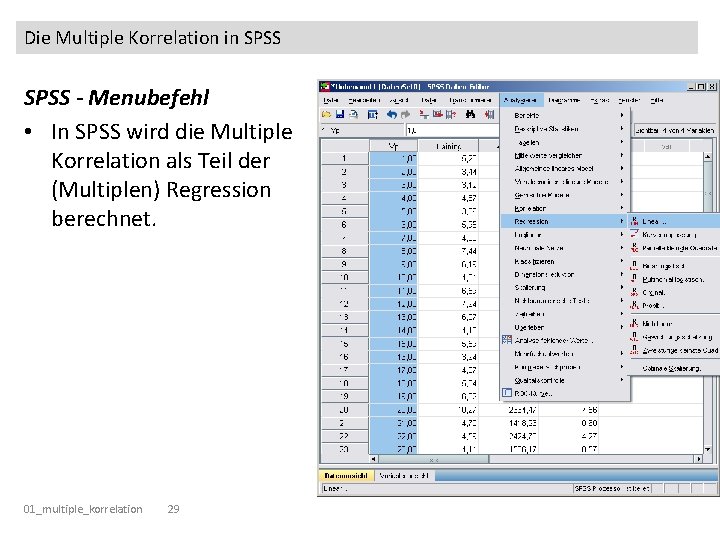Click the Go to case toolbar icon
This screenshot has width=720, height=540.
(x=424, y=114)
